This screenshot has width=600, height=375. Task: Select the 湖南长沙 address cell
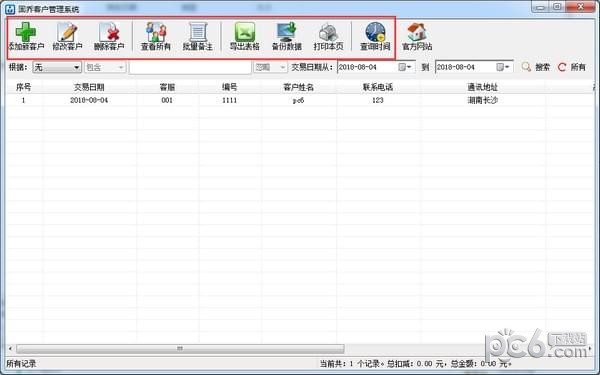(483, 100)
